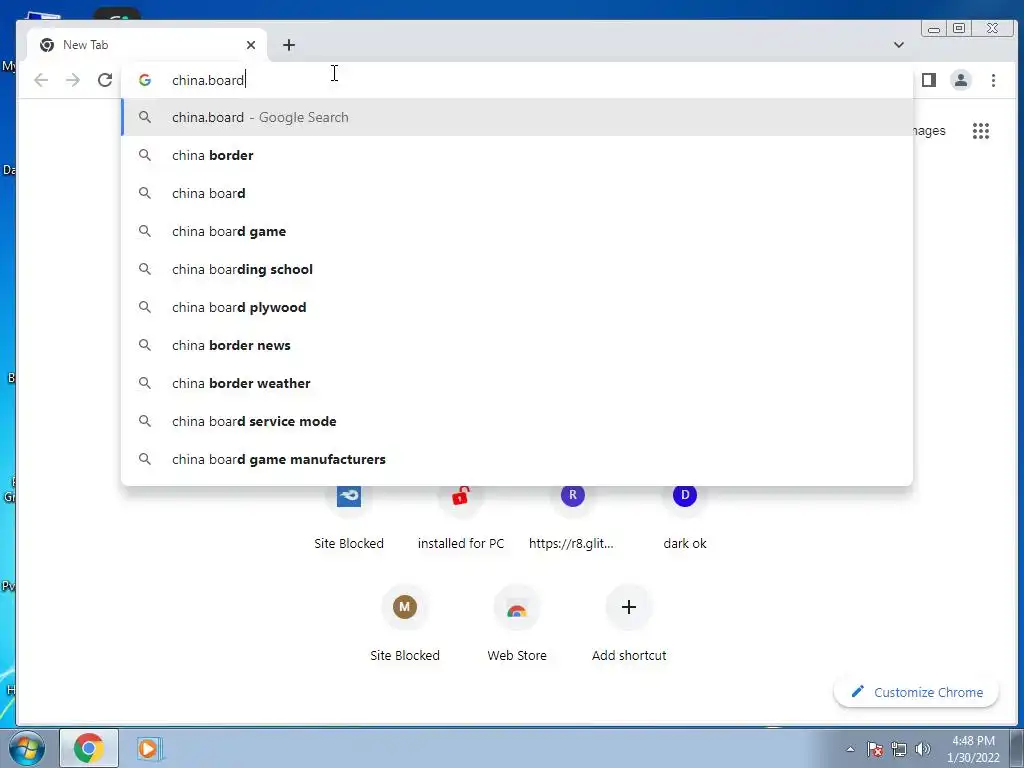Pick 'china boarding school' suggestion

click(x=517, y=269)
